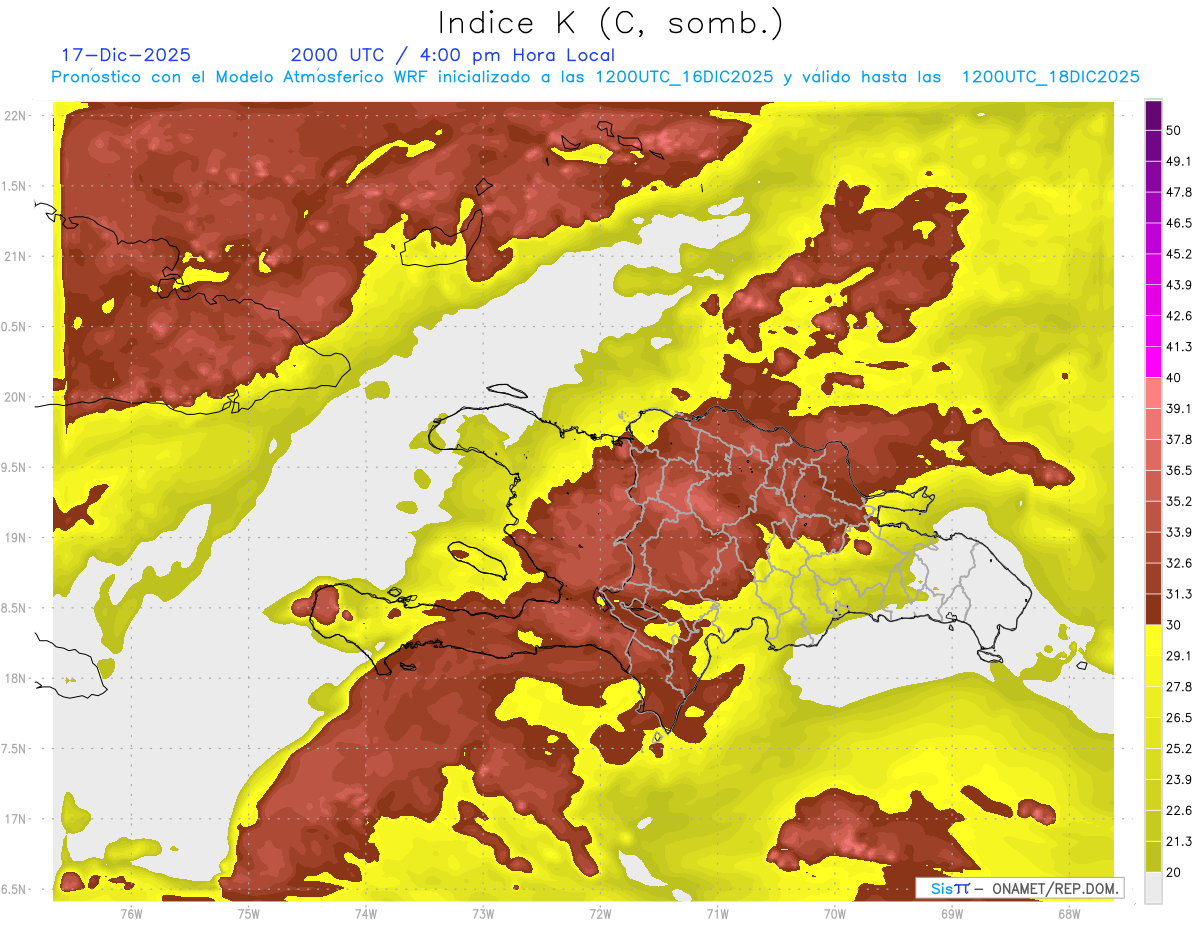
Task: Select the pink swatch between 39.1 and 40
Action: 1153,393
